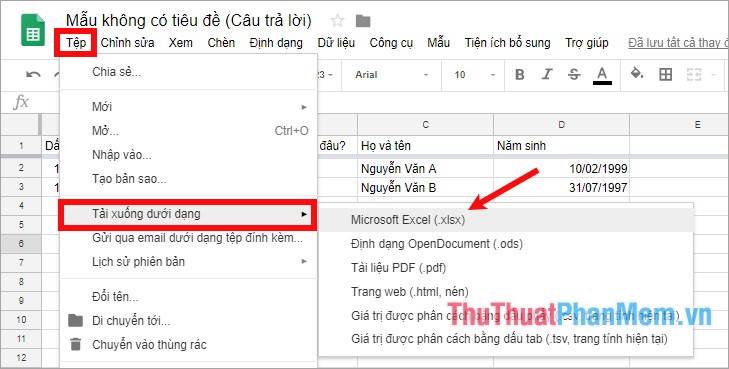729x369 pixels.
Task: Choose Mở... from the file menu
Action: pyautogui.click(x=188, y=131)
